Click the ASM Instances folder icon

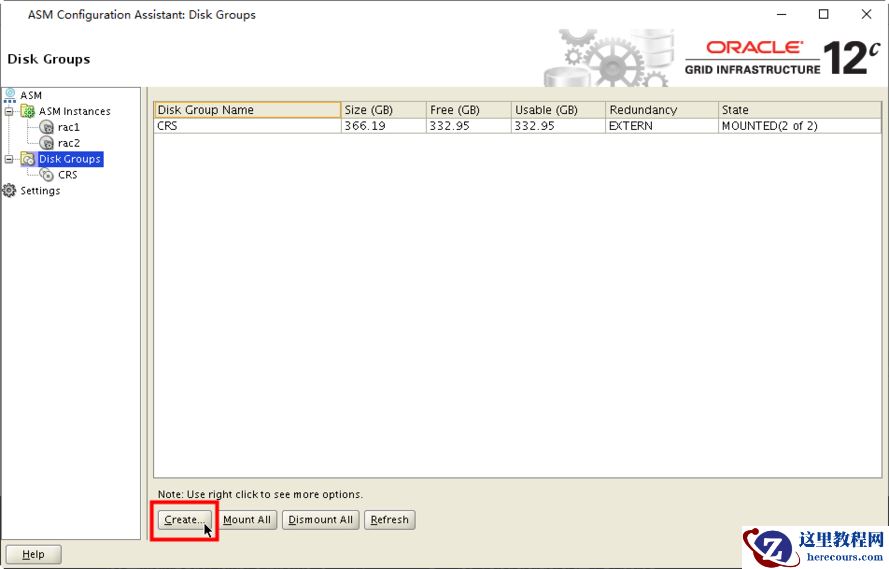28,111
